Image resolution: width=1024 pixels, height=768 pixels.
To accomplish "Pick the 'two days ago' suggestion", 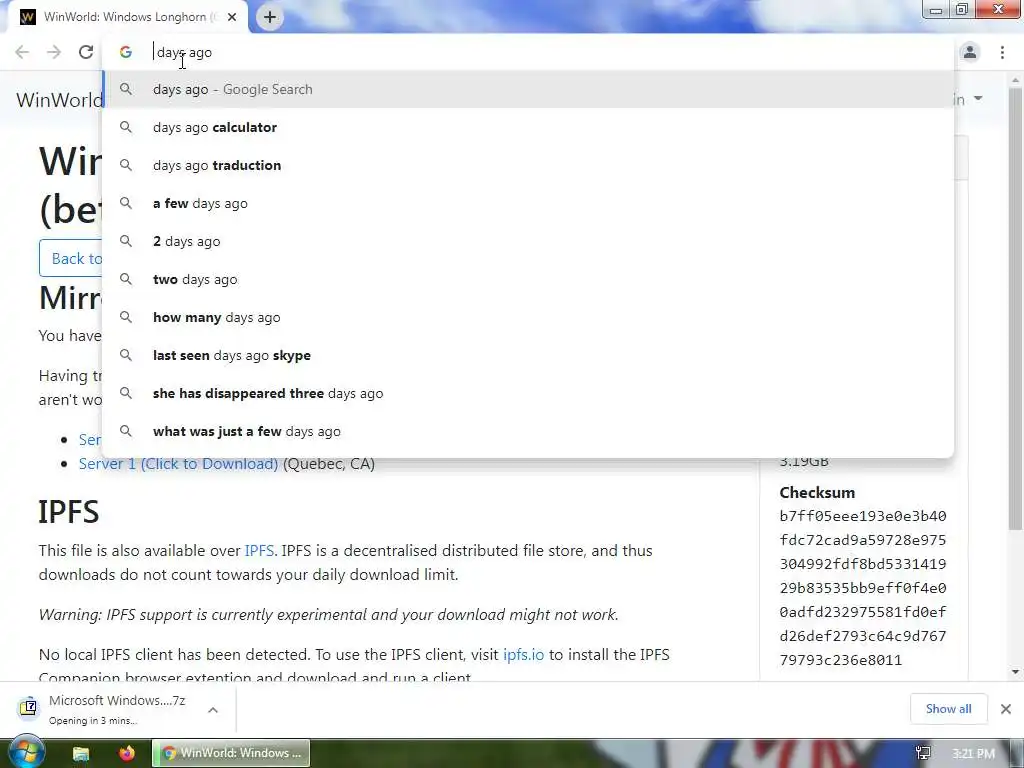I will pyautogui.click(x=528, y=280).
